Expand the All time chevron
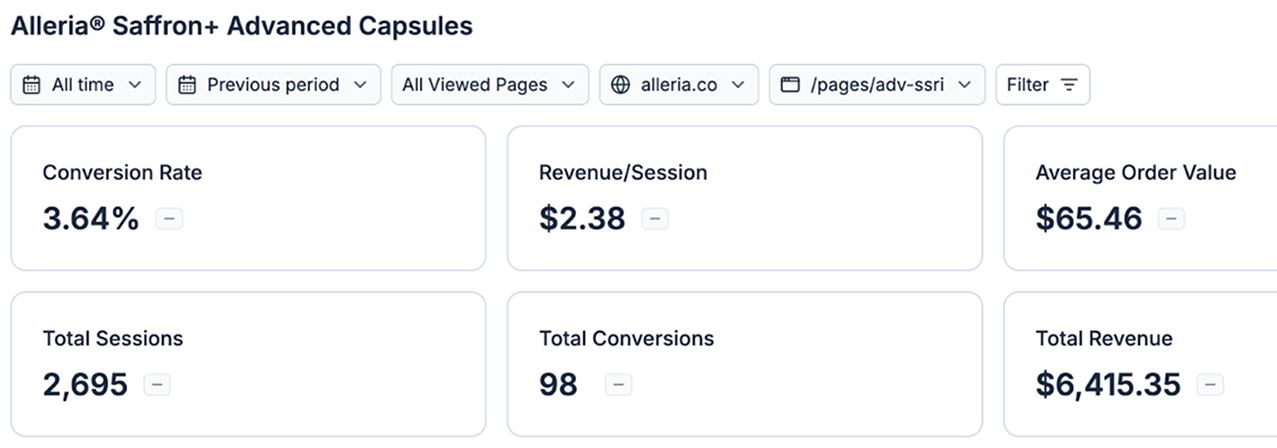The image size is (1277, 448). pyautogui.click(x=135, y=85)
